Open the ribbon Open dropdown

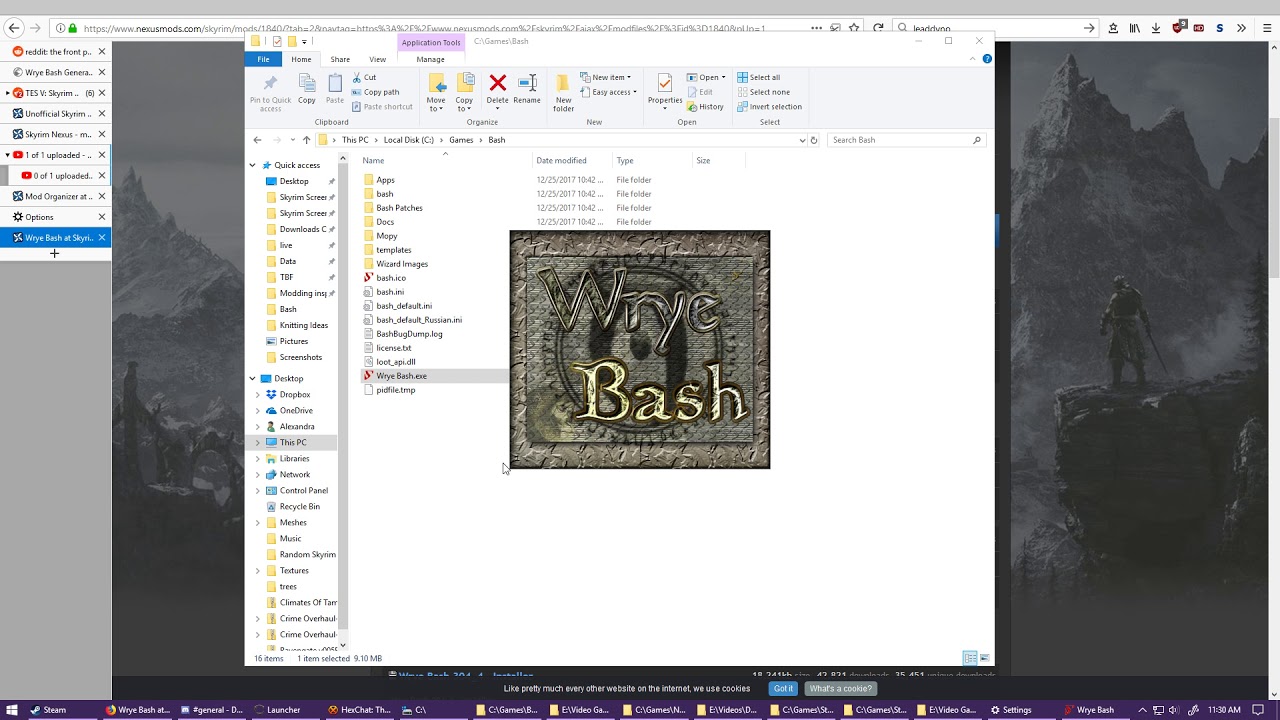point(707,77)
